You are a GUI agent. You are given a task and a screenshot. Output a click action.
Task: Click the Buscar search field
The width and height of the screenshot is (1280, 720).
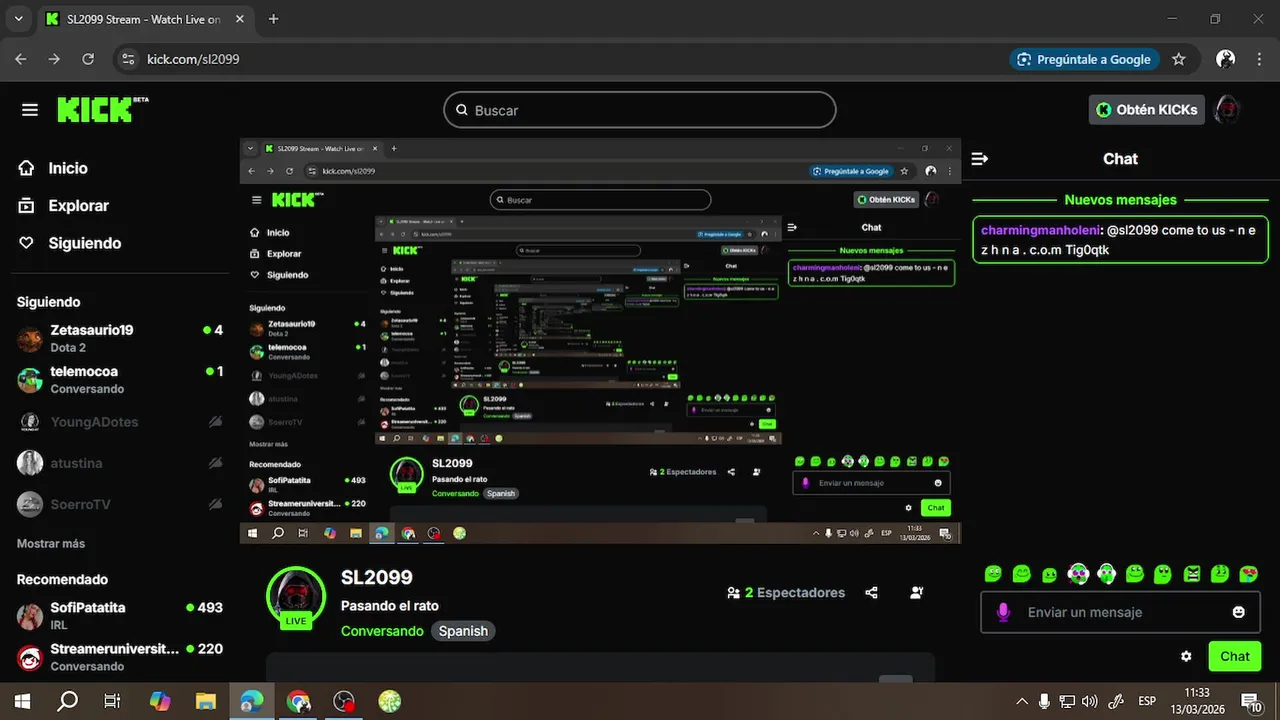pos(640,110)
